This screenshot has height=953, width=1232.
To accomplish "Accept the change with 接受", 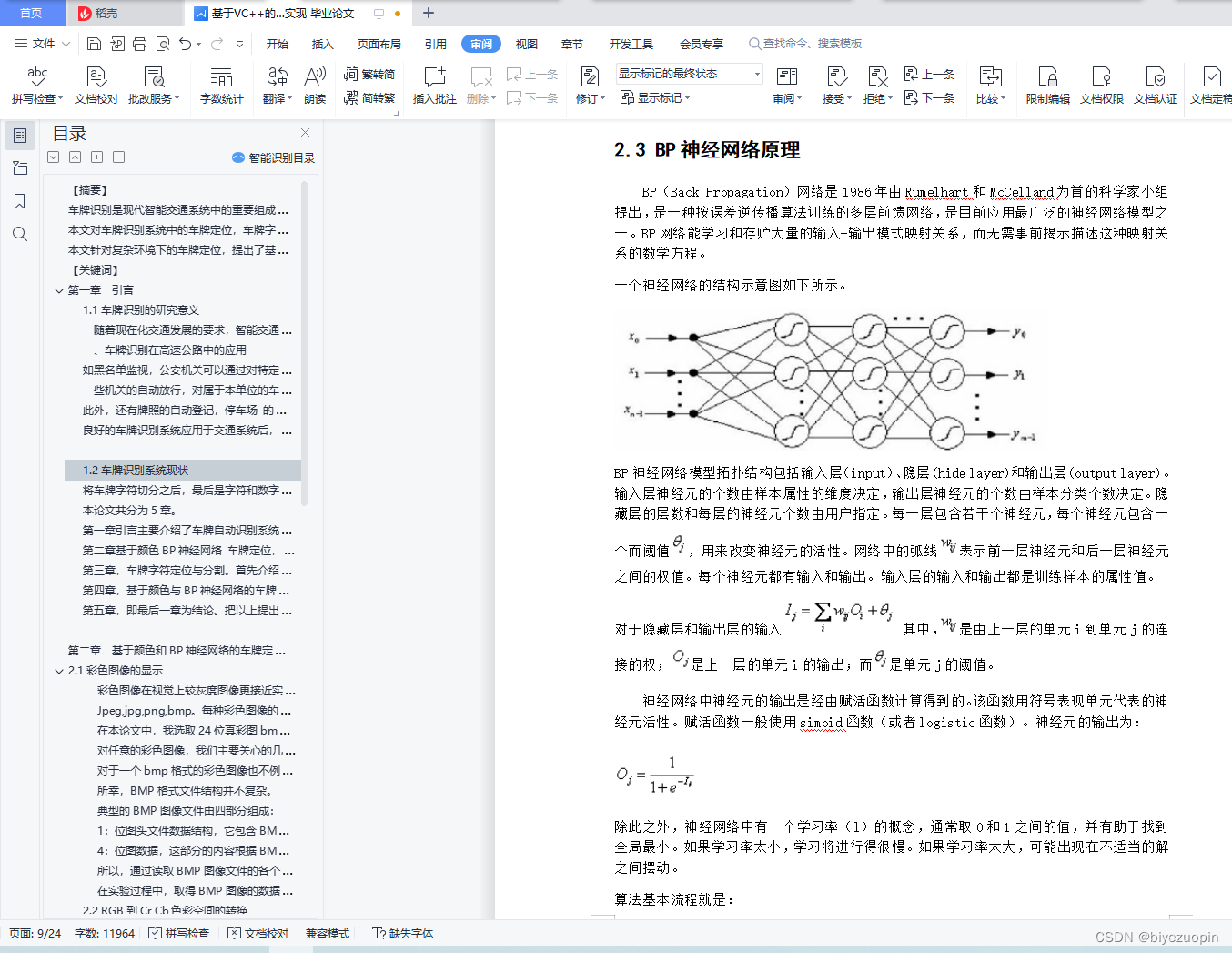I will pyautogui.click(x=837, y=85).
